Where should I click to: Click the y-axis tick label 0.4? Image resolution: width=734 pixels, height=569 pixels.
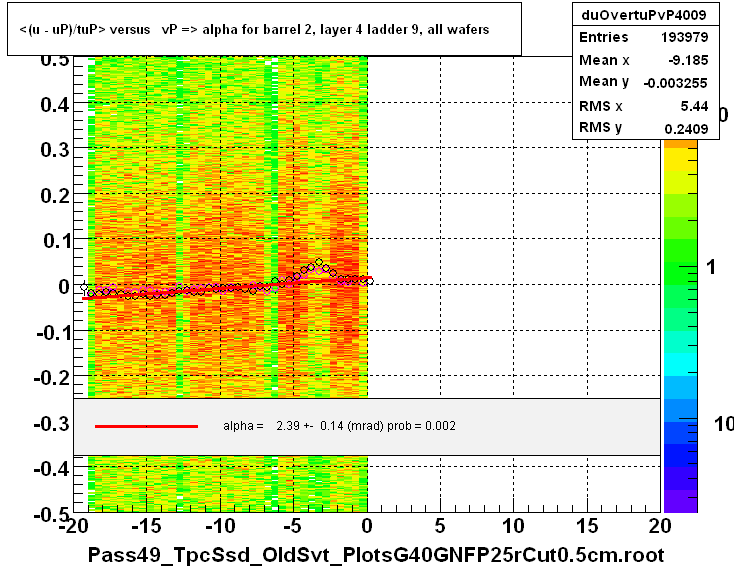[x=55, y=104]
